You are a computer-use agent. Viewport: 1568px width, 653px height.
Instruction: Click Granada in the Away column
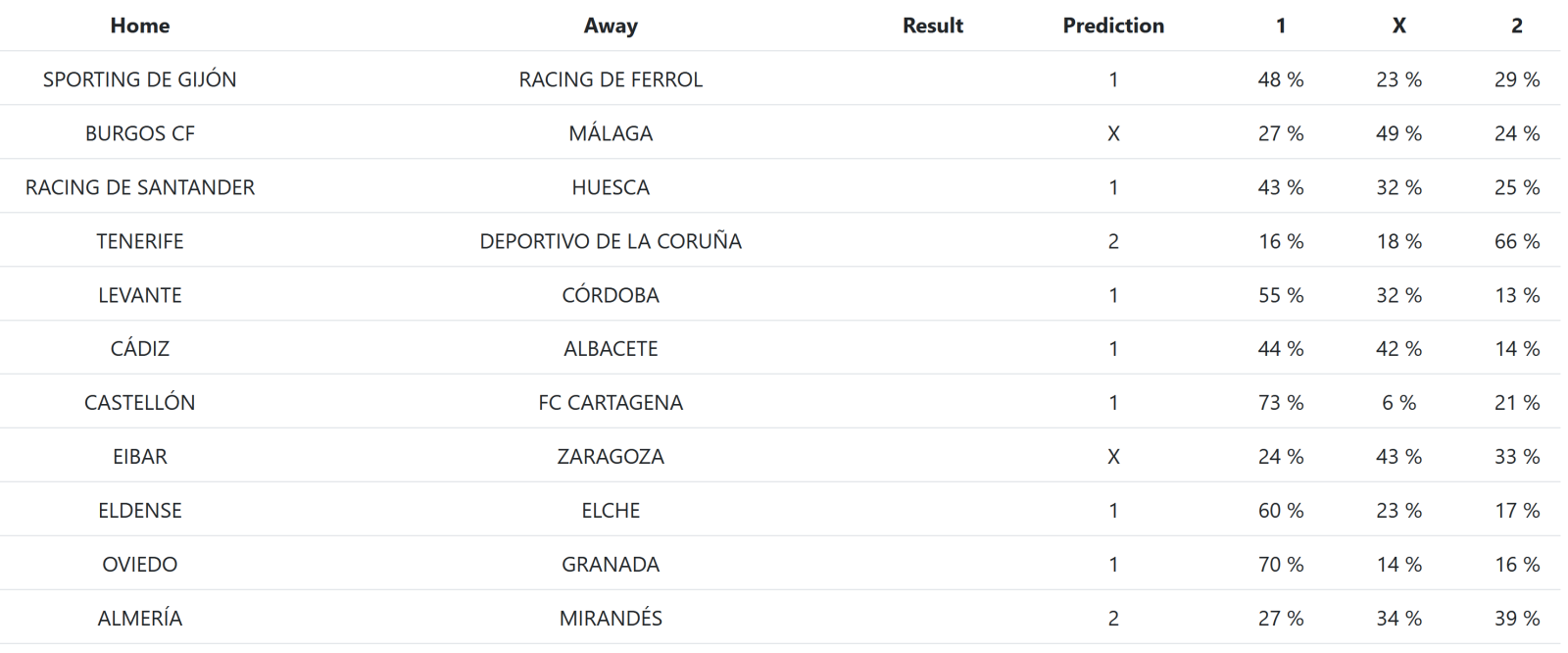(x=611, y=565)
